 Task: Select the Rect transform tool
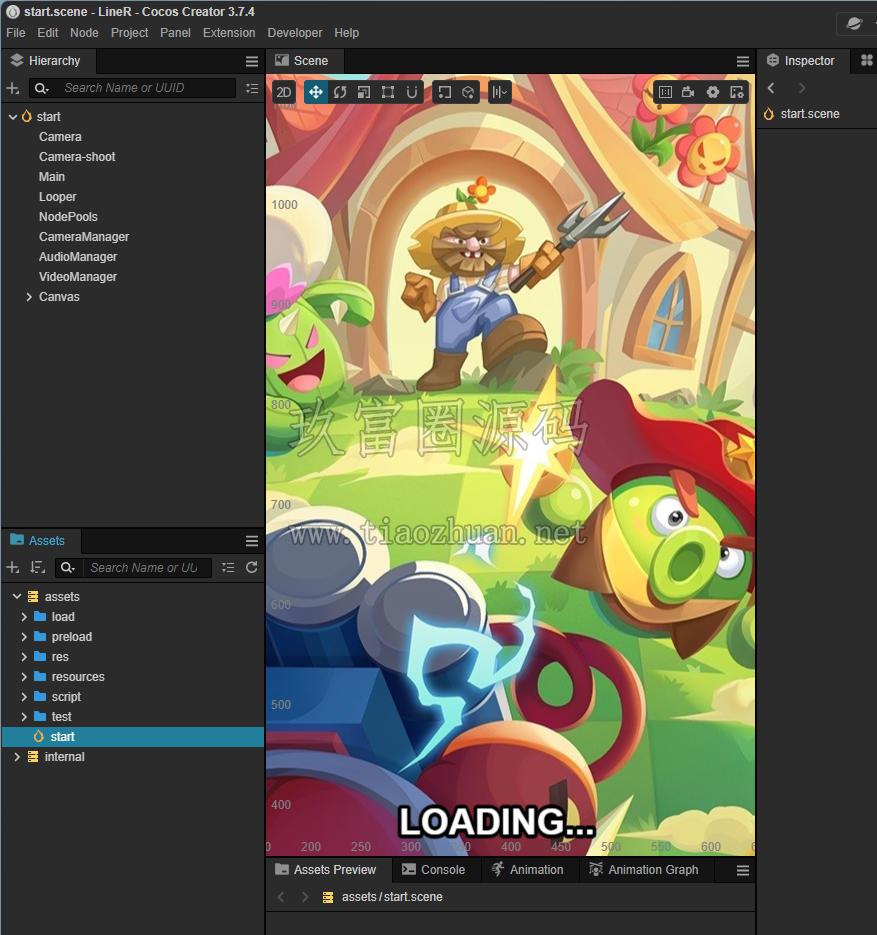click(x=388, y=92)
